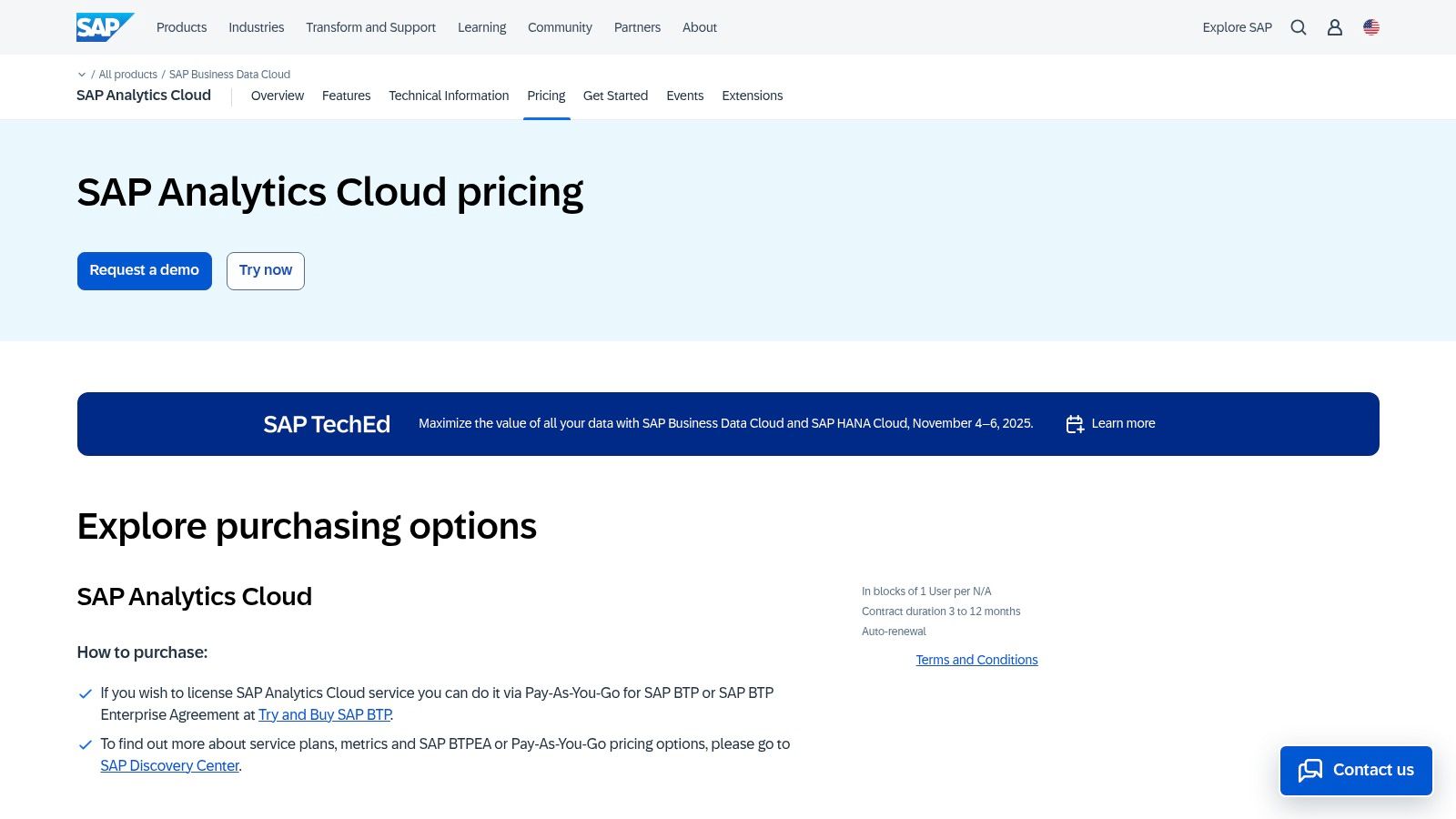Go to All products breadcrumb
This screenshot has height=819, width=1456.
(127, 75)
